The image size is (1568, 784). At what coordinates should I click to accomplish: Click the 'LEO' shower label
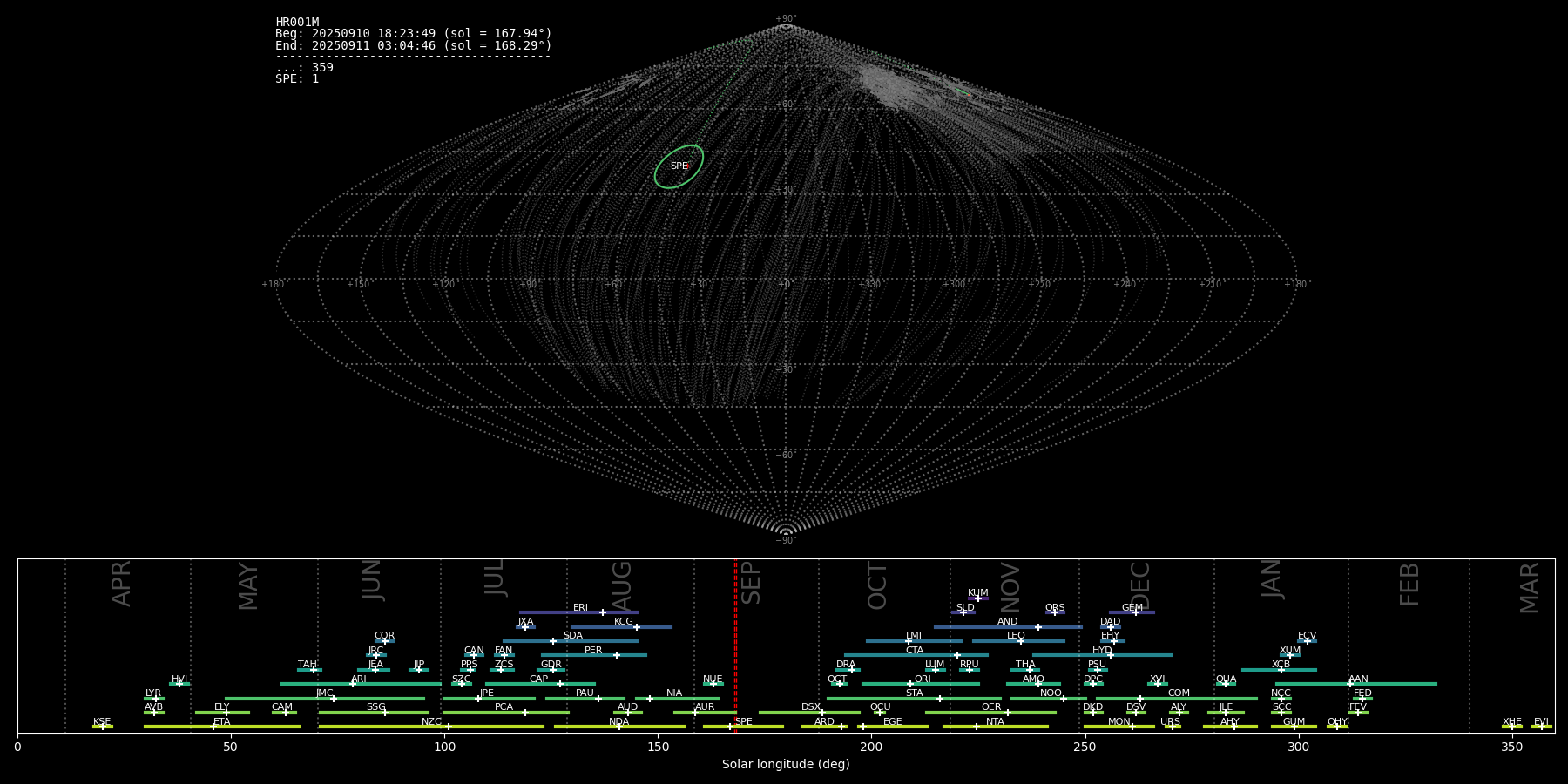(1017, 635)
